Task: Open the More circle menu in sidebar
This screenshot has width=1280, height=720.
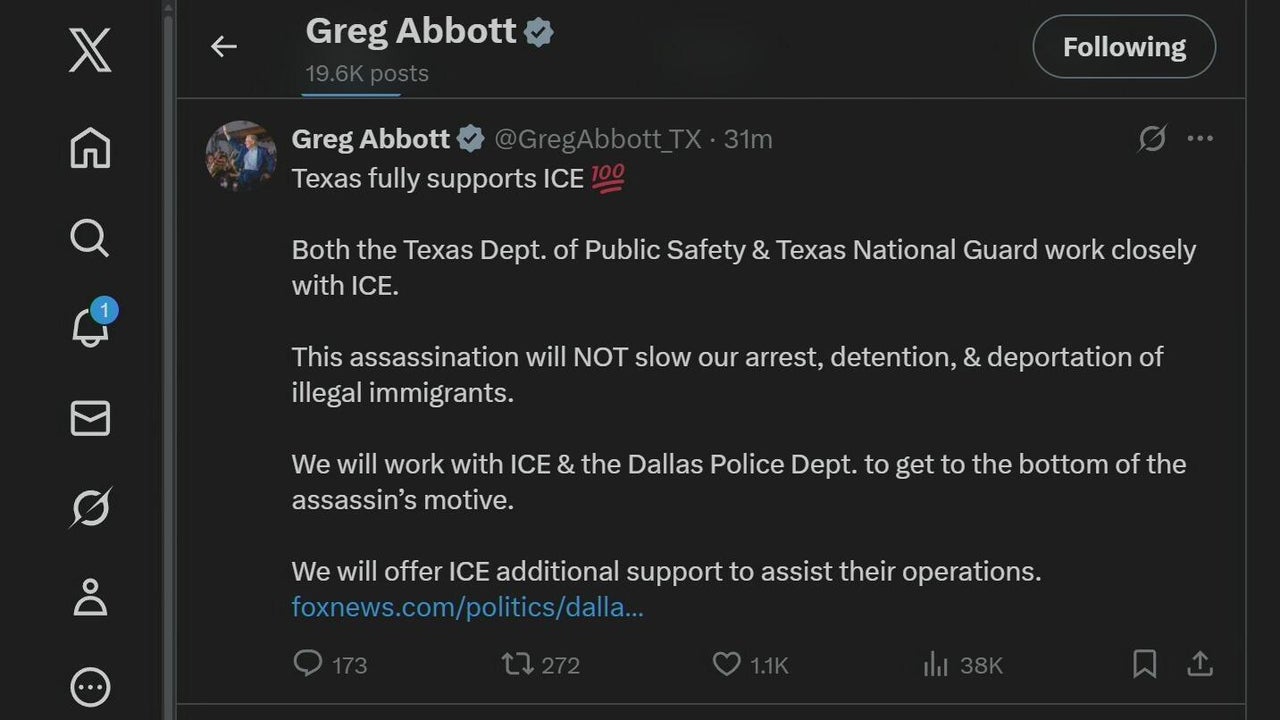Action: 90,687
